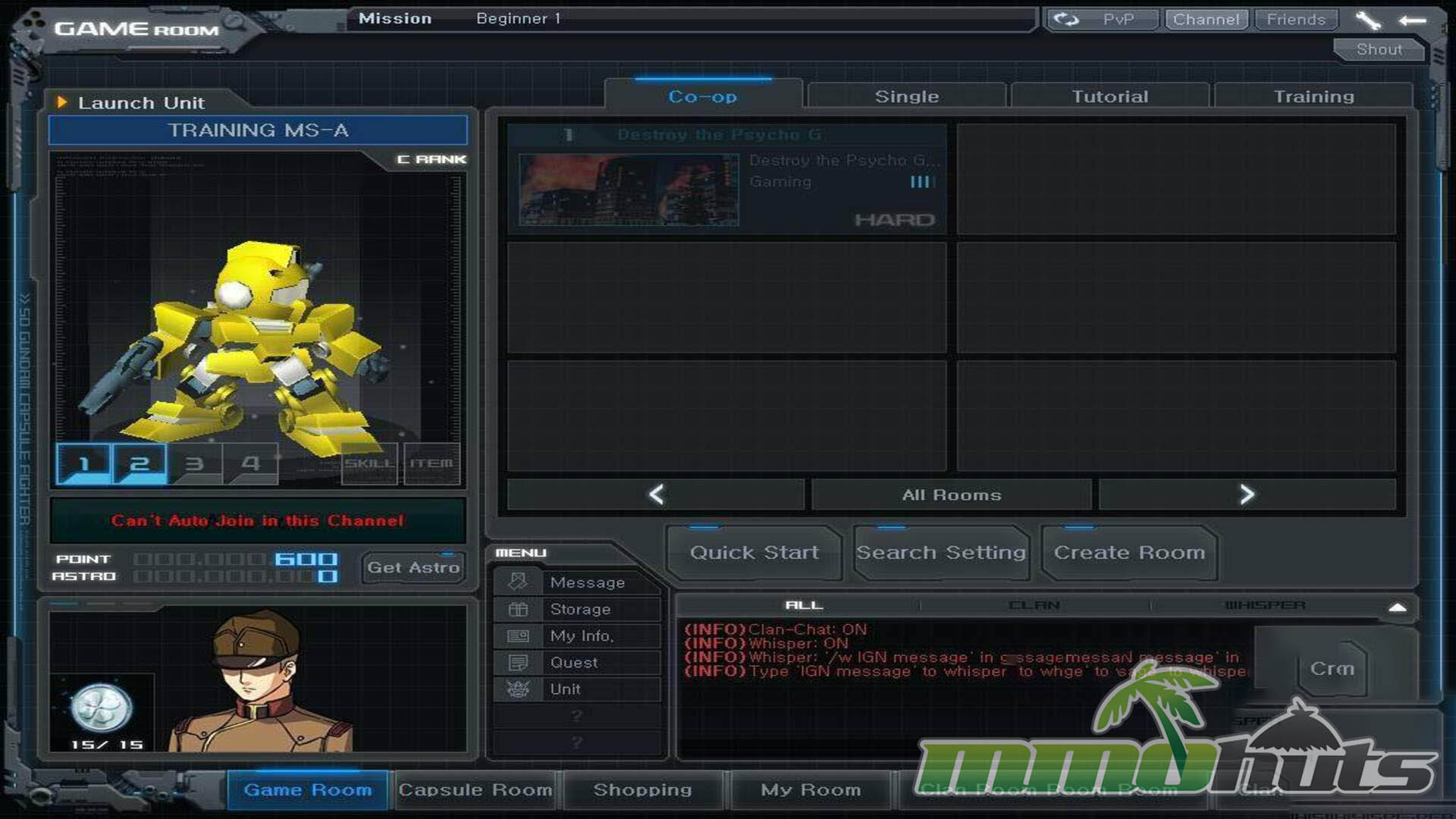Select unit slot 2
1456x819 pixels.
pyautogui.click(x=140, y=463)
